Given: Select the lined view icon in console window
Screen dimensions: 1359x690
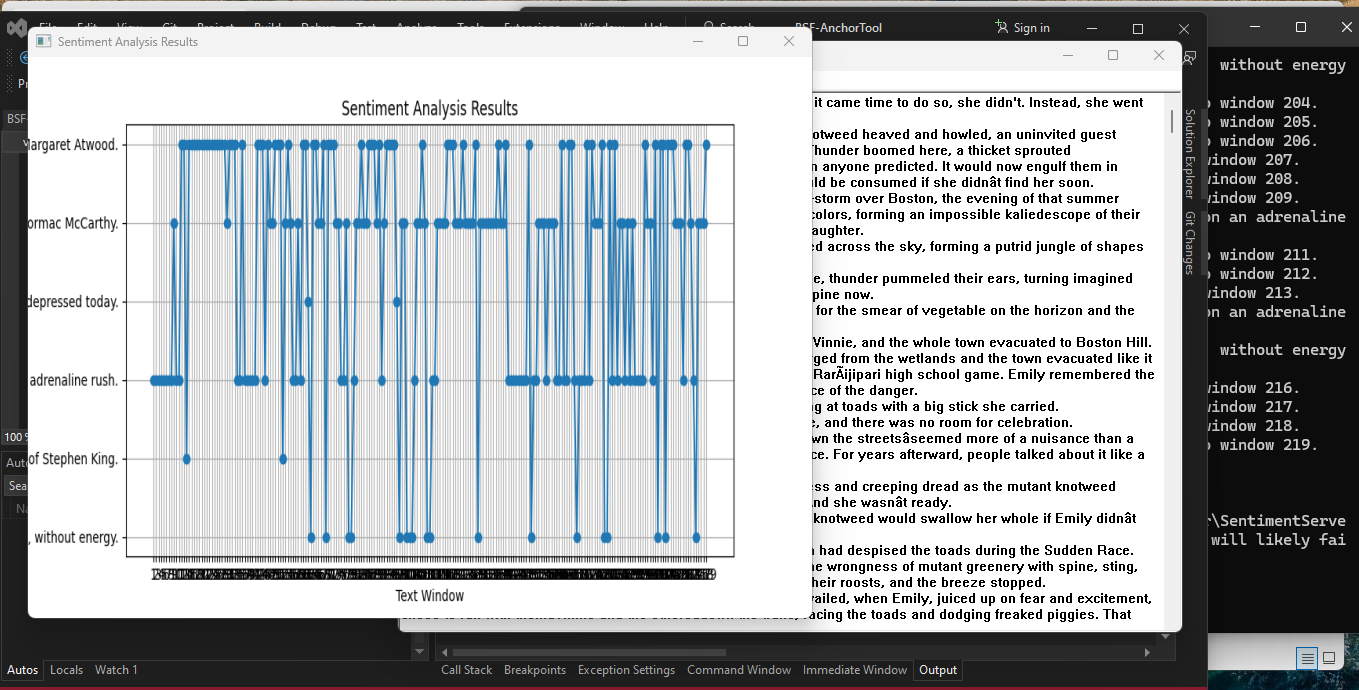Looking at the screenshot, I should [1307, 658].
